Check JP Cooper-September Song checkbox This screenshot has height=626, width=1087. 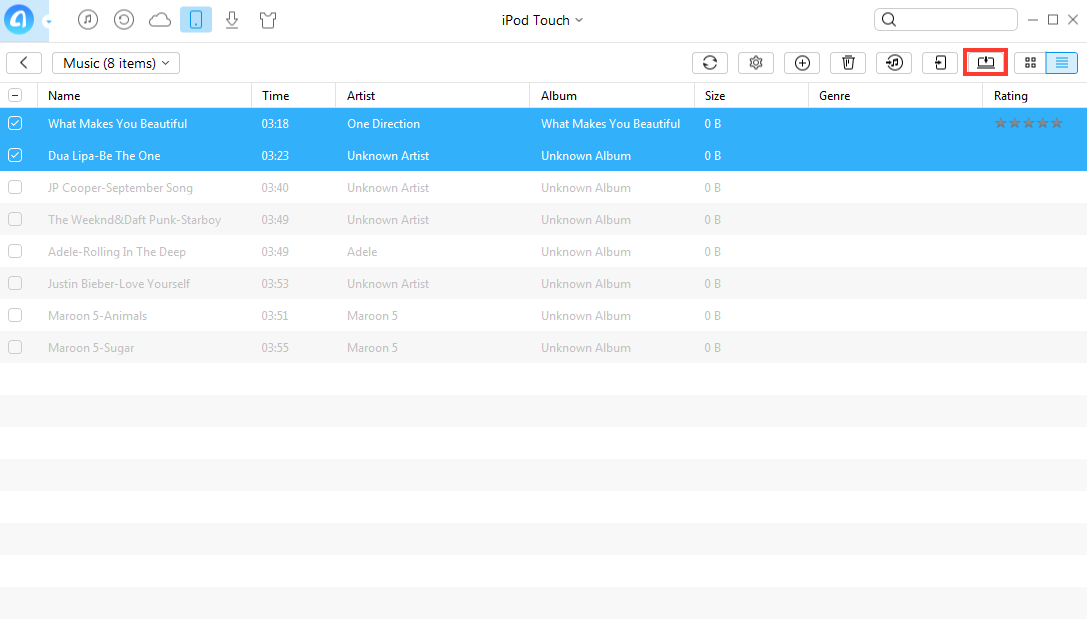pyautogui.click(x=15, y=187)
